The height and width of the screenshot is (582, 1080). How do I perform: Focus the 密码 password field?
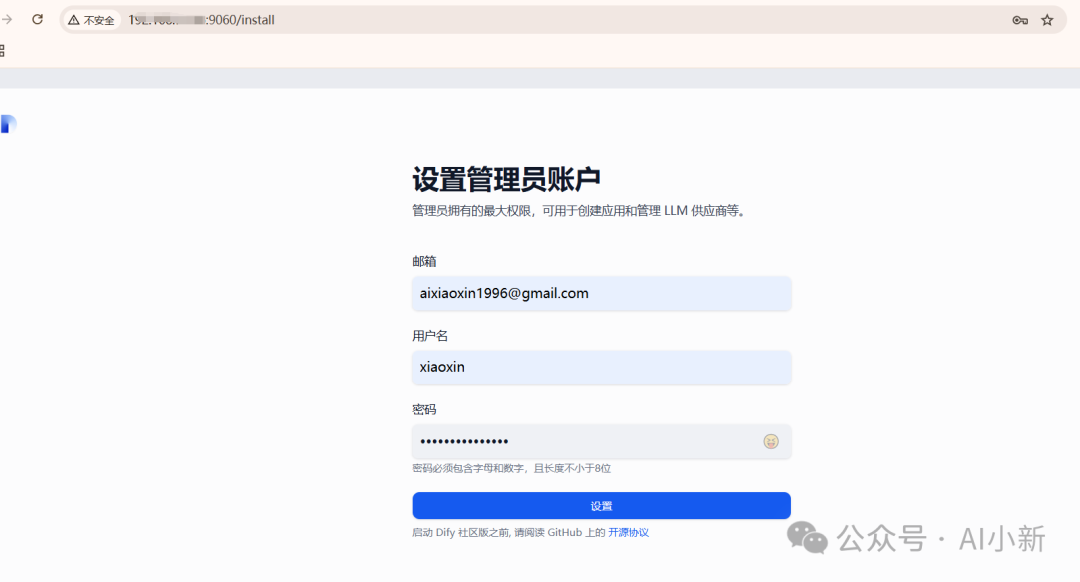point(601,441)
